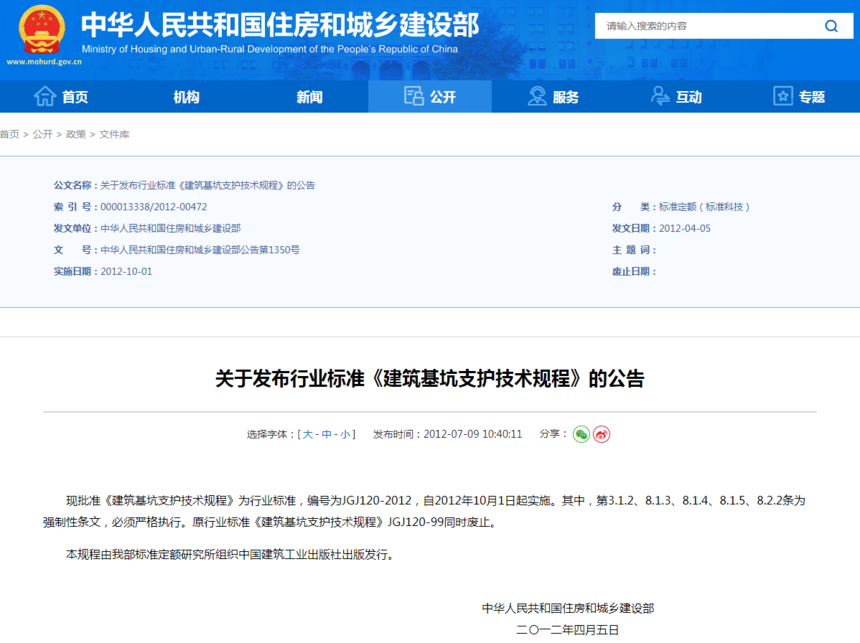Click the 互动 person exchange icon
The image size is (860, 643).
660,96
